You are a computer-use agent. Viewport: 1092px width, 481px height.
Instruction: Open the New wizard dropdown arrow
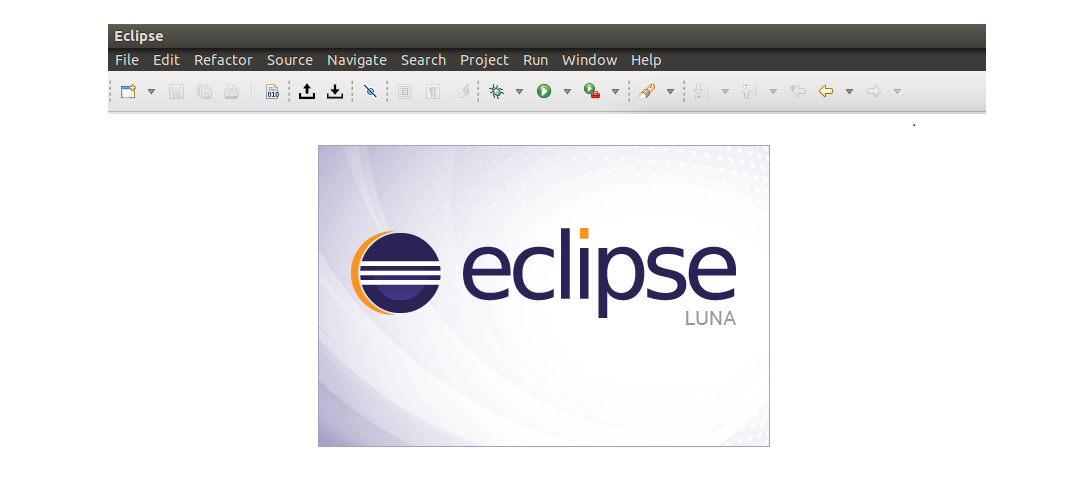[x=151, y=91]
